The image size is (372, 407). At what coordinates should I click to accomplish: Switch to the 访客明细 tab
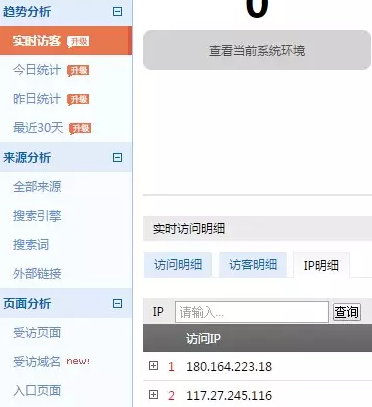(253, 265)
